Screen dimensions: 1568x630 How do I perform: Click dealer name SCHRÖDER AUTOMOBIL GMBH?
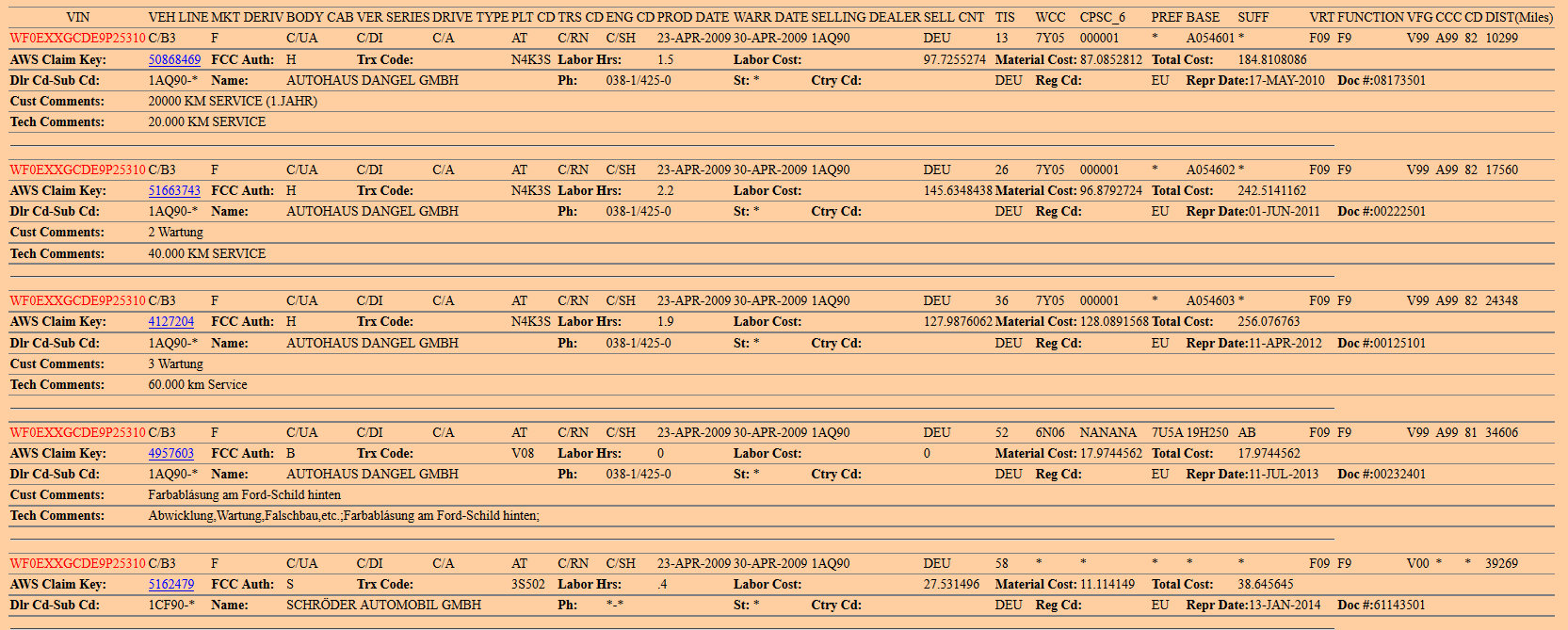[383, 605]
